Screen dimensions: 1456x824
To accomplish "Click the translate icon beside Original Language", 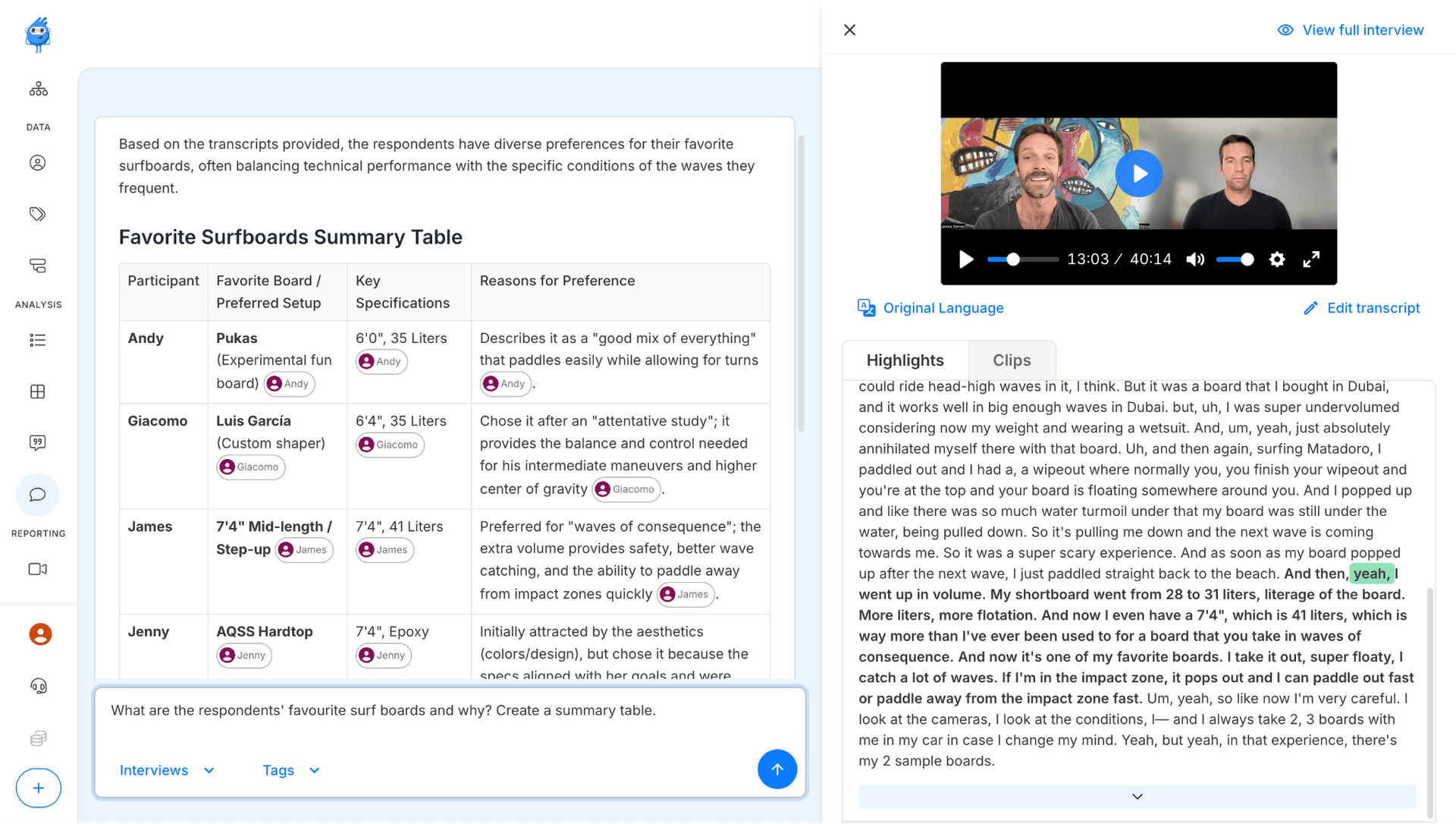I will [x=866, y=308].
